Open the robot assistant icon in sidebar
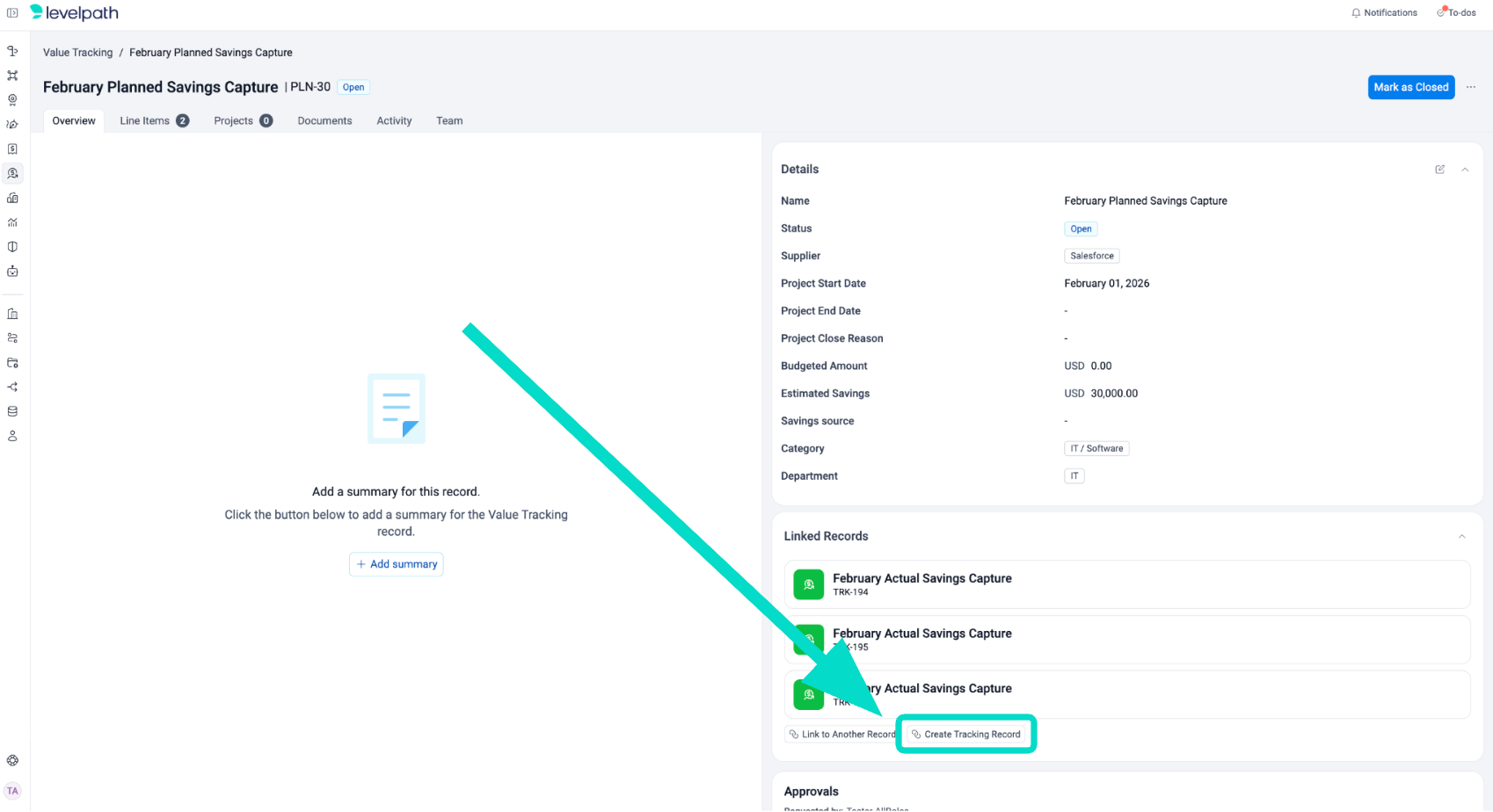Screen dimensions: 1493x812 click(12, 272)
